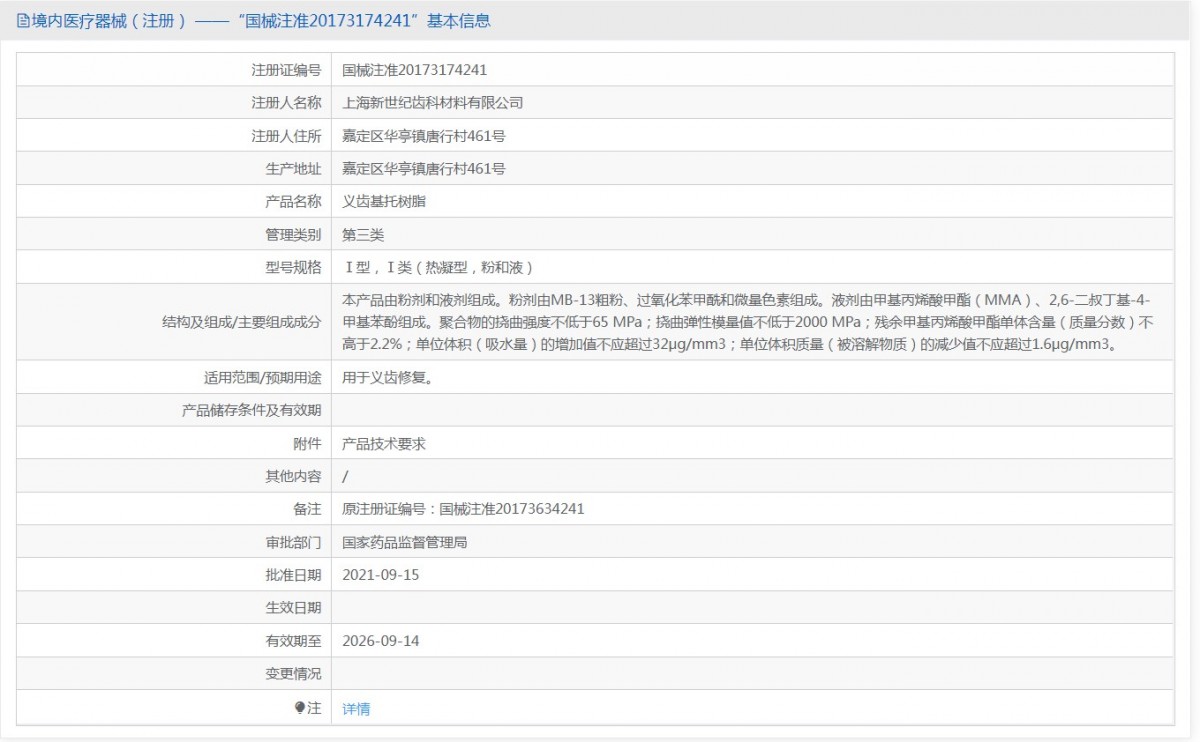Click the 生效日期 label

coord(293,608)
